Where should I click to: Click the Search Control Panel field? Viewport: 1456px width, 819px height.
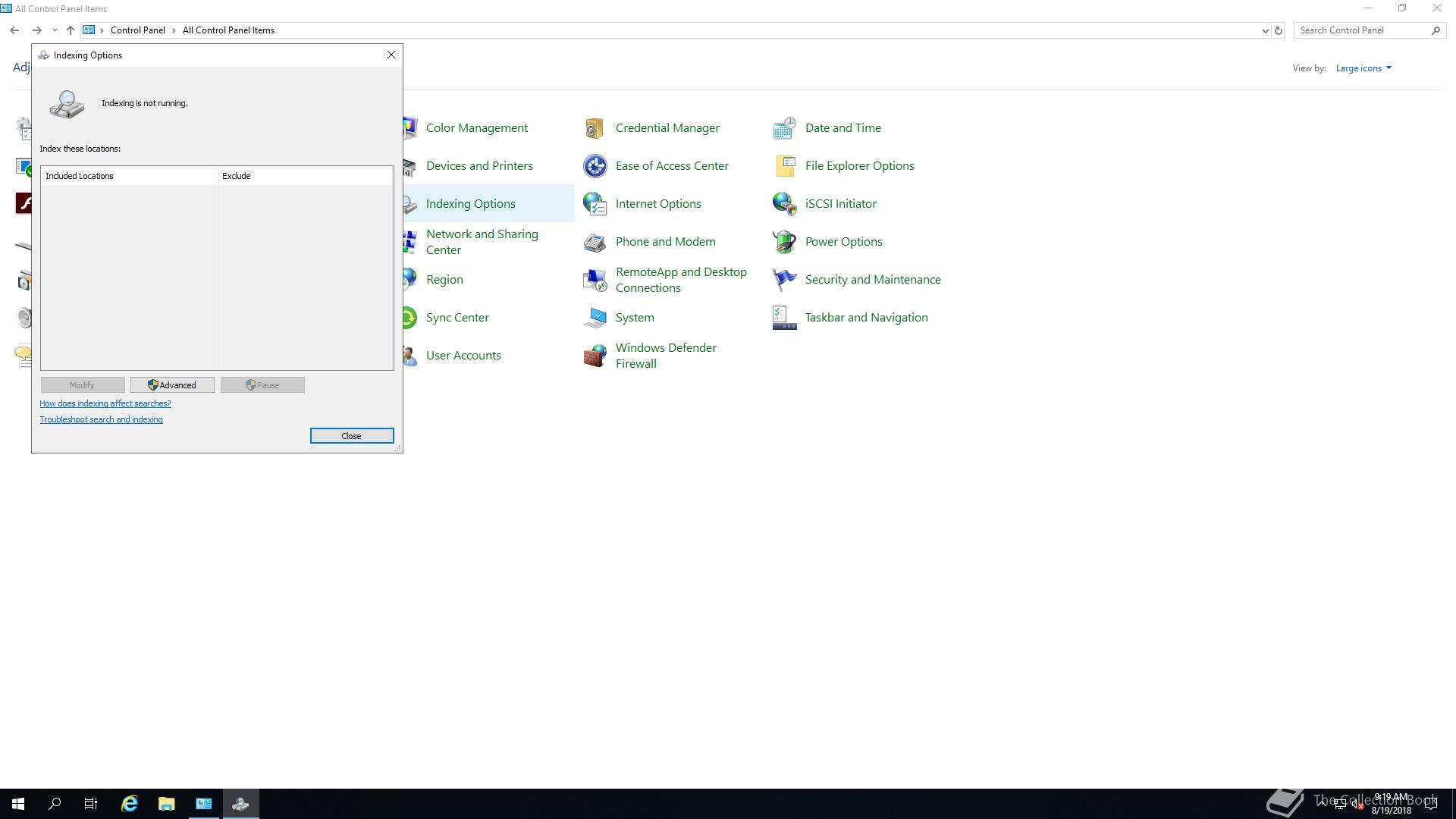coord(1361,30)
